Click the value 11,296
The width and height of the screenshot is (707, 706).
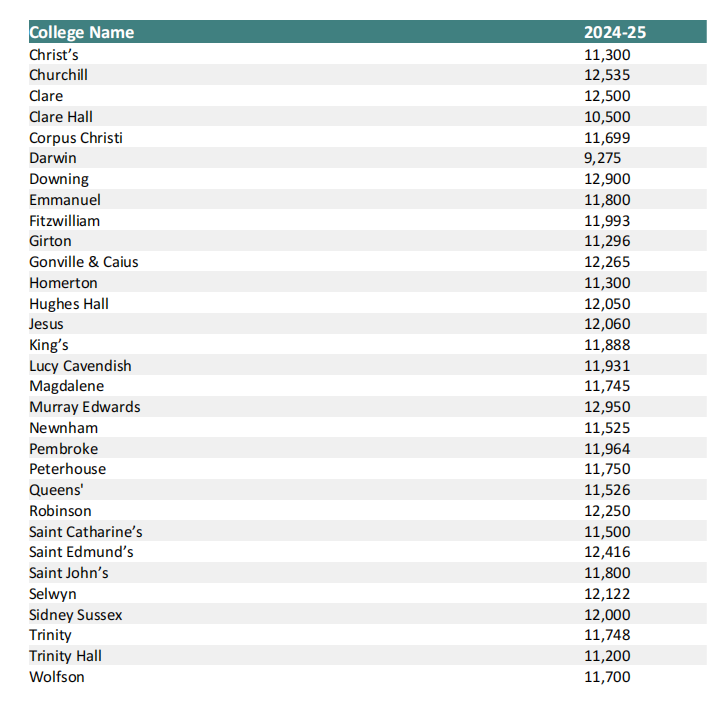tap(607, 241)
